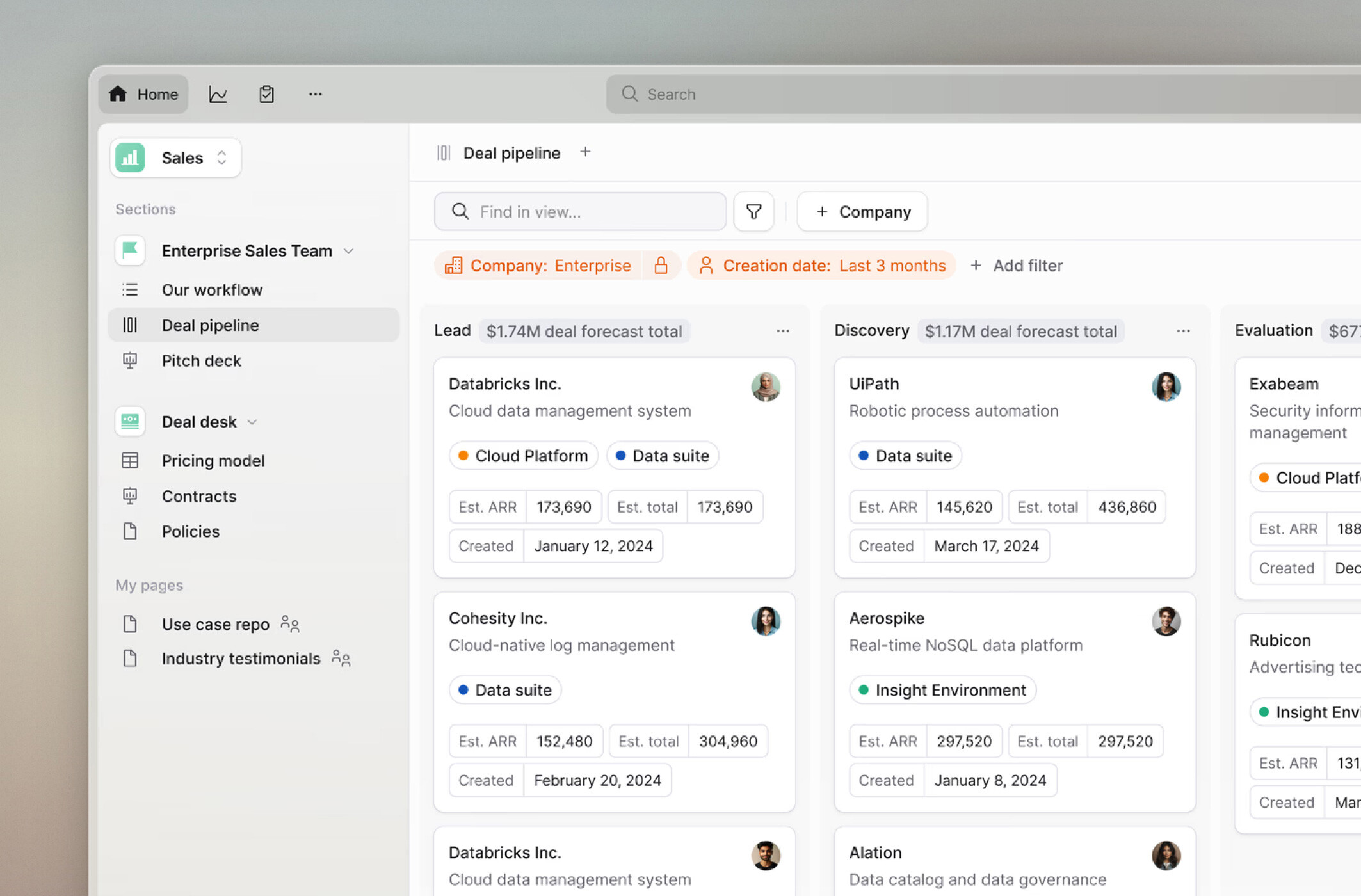Click the shared people icon beside Industry testimonials
1361x896 pixels.
(341, 658)
